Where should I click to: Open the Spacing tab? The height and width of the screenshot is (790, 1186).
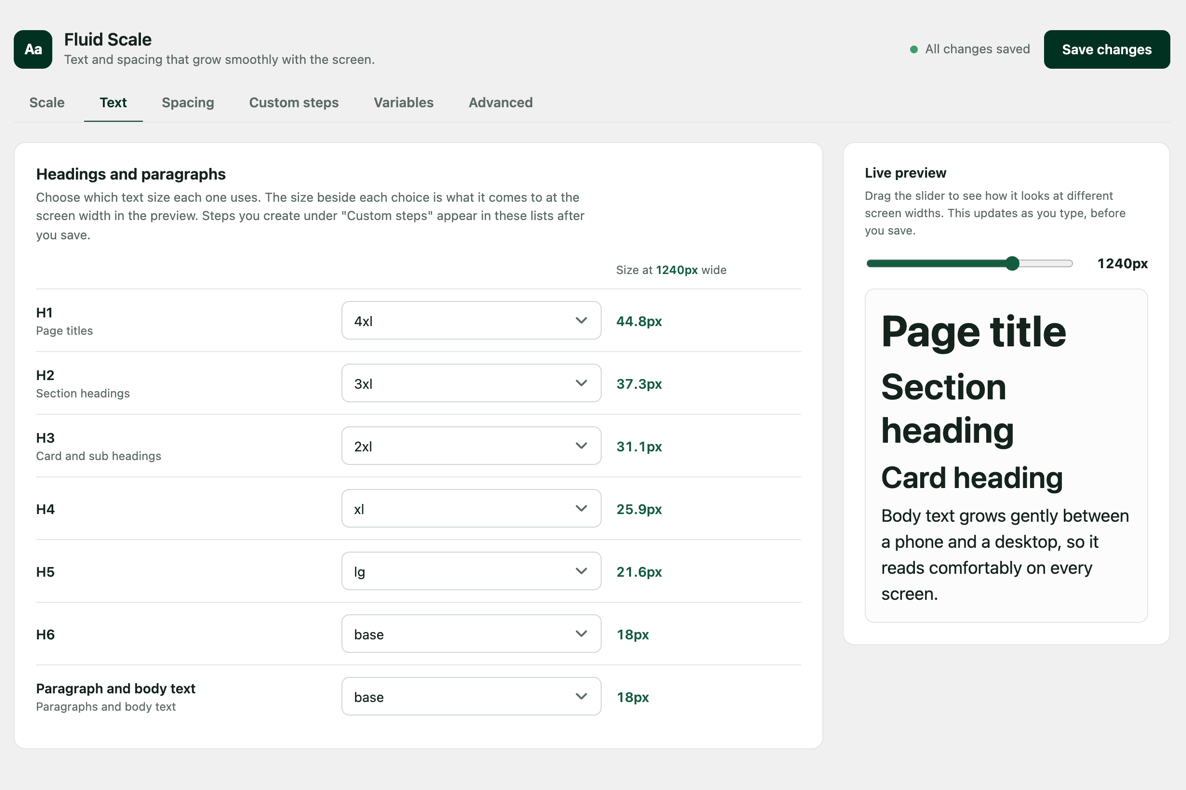pyautogui.click(x=188, y=102)
